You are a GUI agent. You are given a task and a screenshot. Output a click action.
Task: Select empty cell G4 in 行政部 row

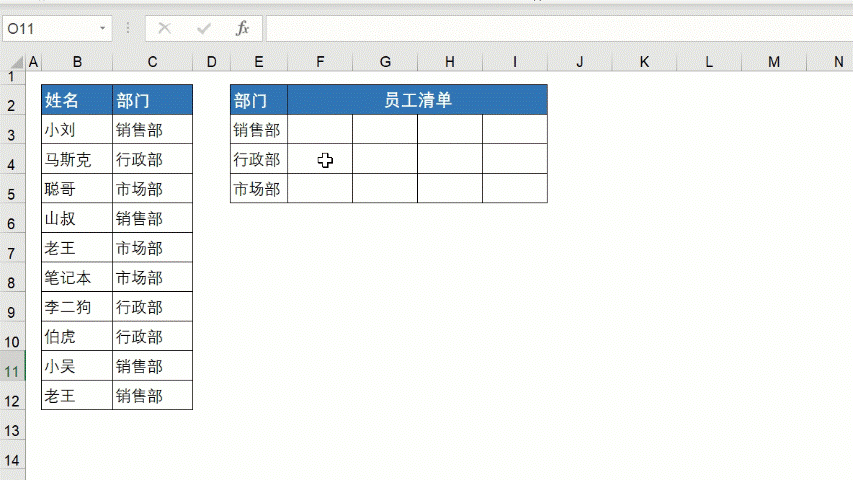click(385, 159)
